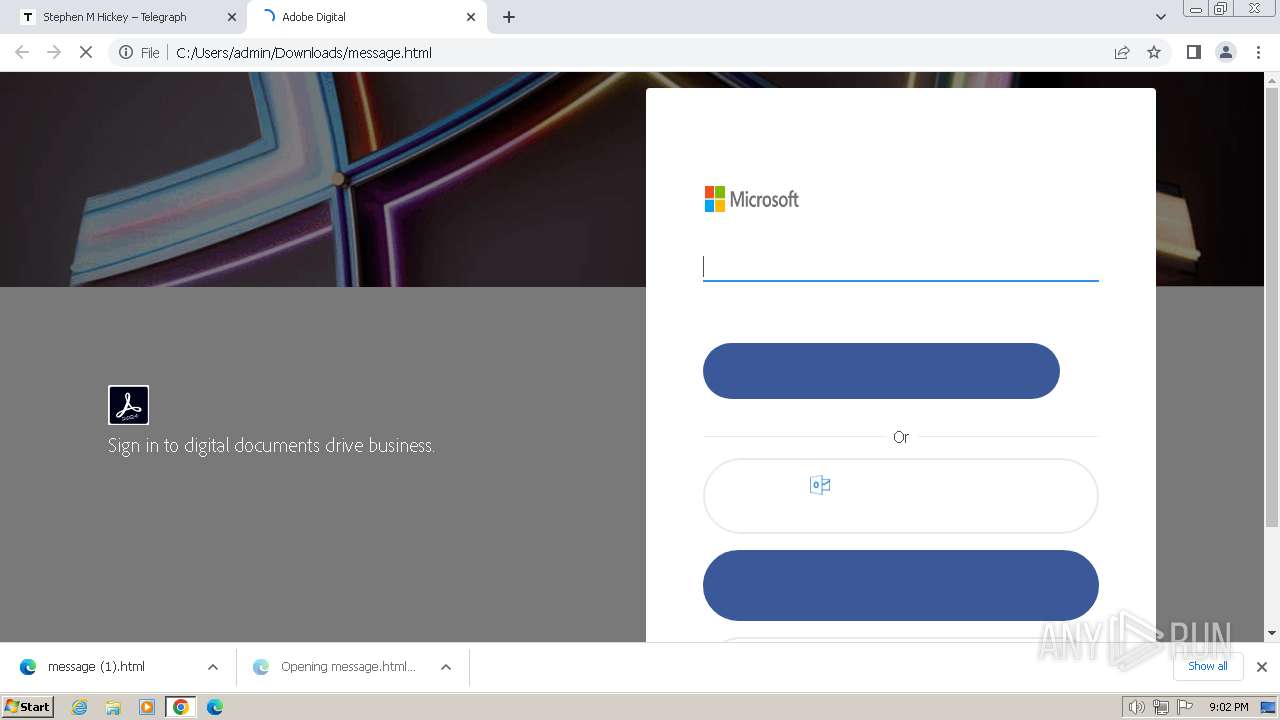Go forward to the next page
1280x720 pixels.
click(x=54, y=52)
